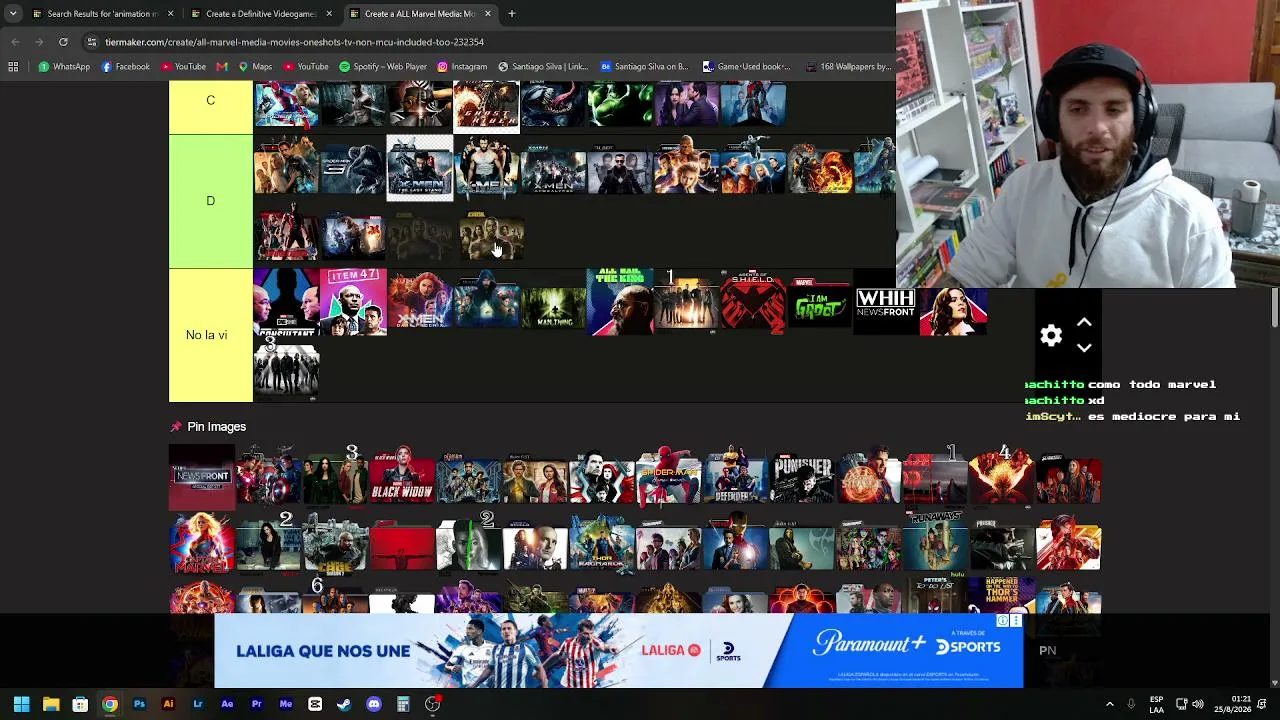Screen dimensions: 1280x720
Task: Pick the 'Punisher' poster from the pool
Action: tap(802, 479)
